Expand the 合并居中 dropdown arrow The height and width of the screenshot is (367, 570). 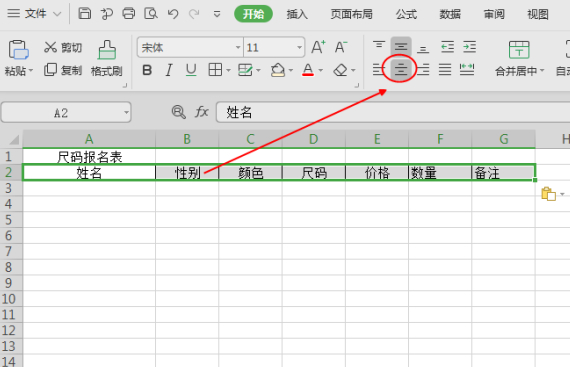click(542, 70)
